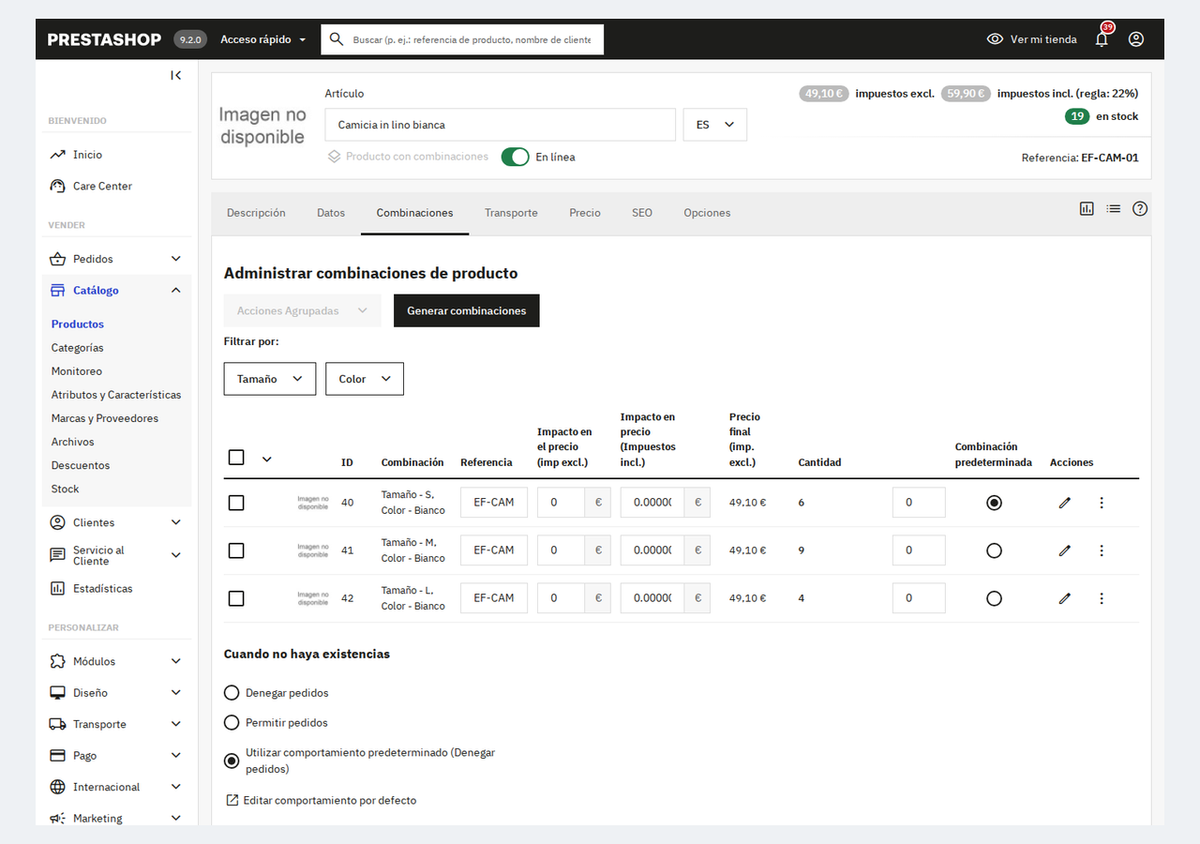The image size is (1200, 844).
Task: Go to Descuentos in catalog menu
Action: point(81,465)
